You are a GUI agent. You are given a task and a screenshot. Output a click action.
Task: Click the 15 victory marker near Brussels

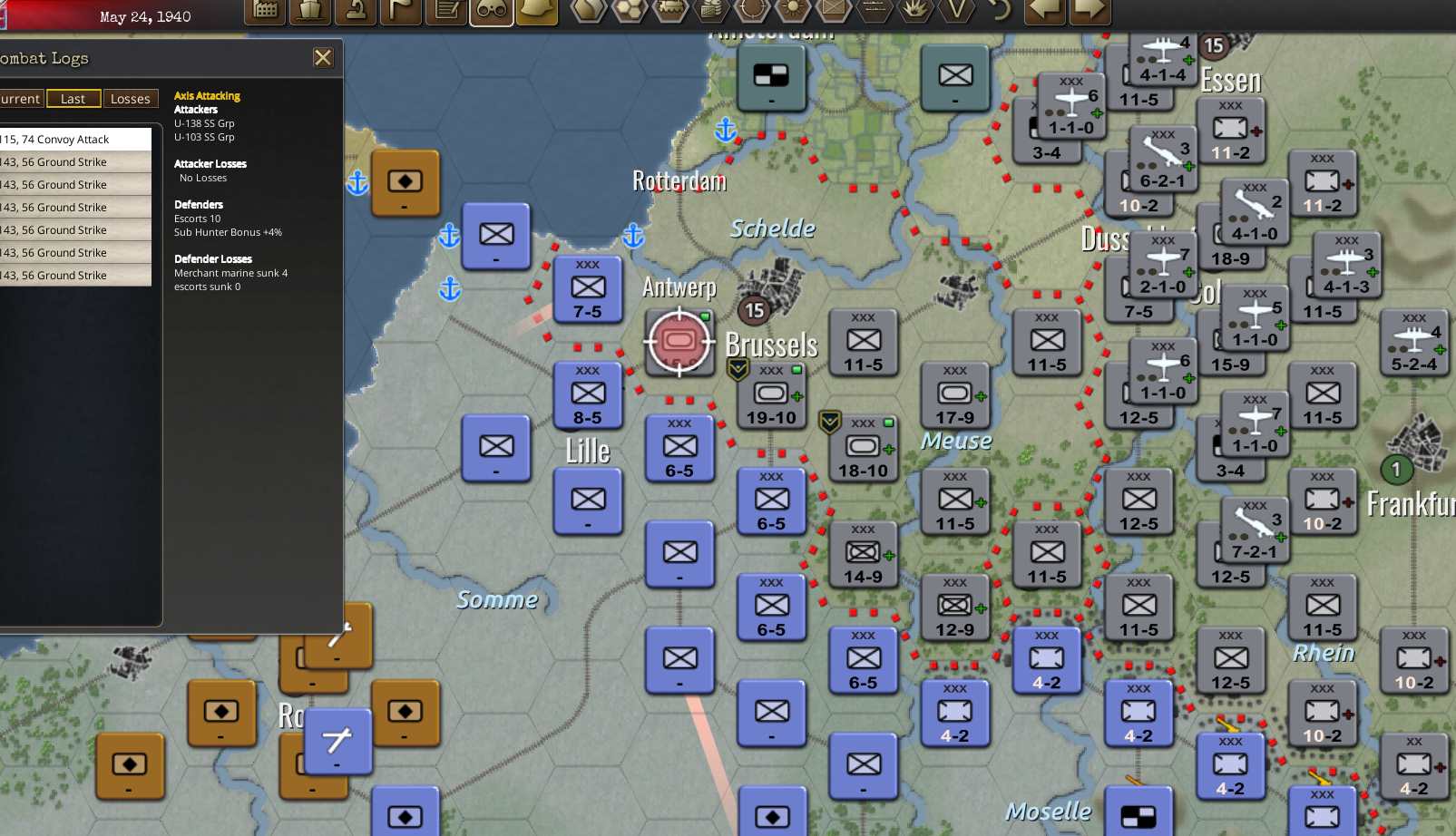pos(755,311)
